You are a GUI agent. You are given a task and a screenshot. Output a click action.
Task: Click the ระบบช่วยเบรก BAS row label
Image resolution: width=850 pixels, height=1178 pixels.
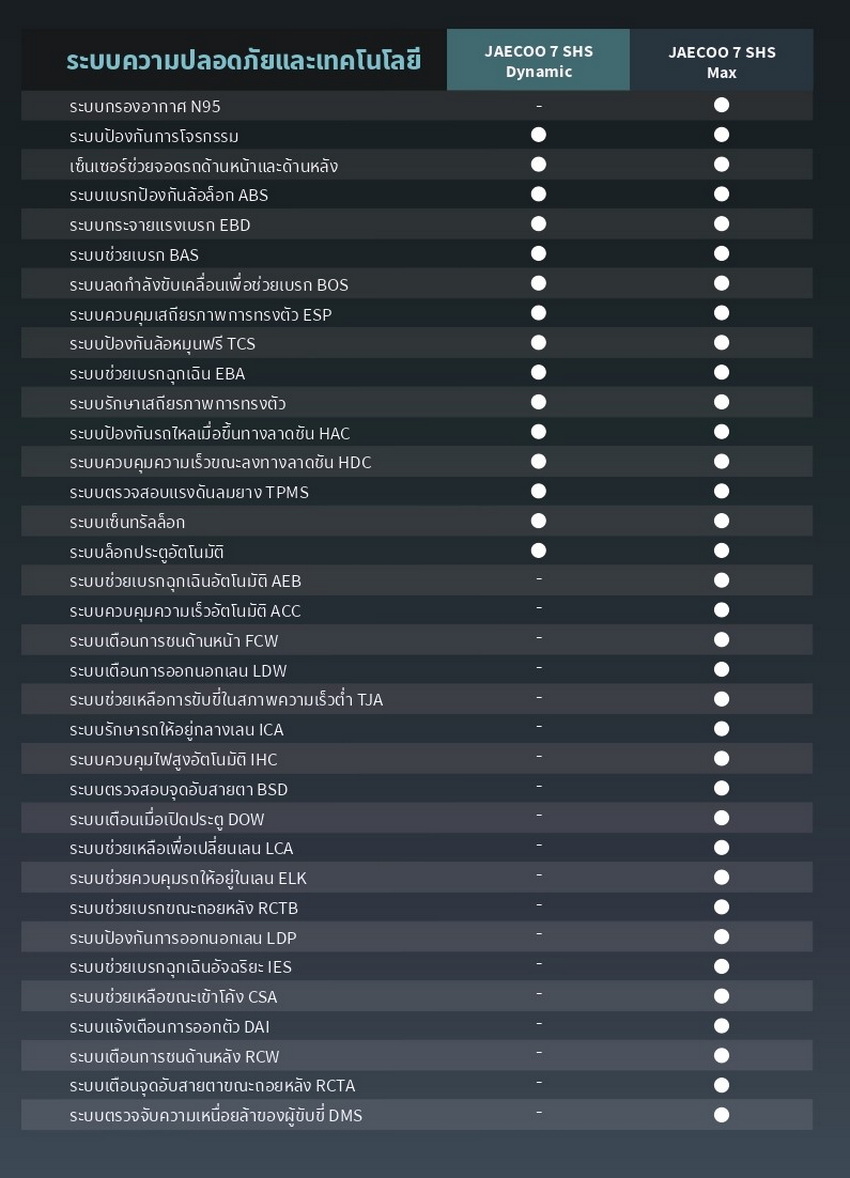pyautogui.click(x=134, y=255)
